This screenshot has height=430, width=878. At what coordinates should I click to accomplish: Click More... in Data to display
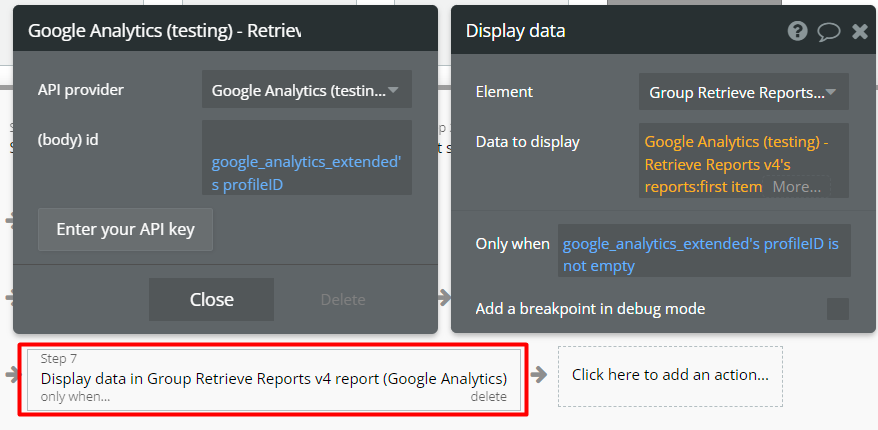coord(797,187)
